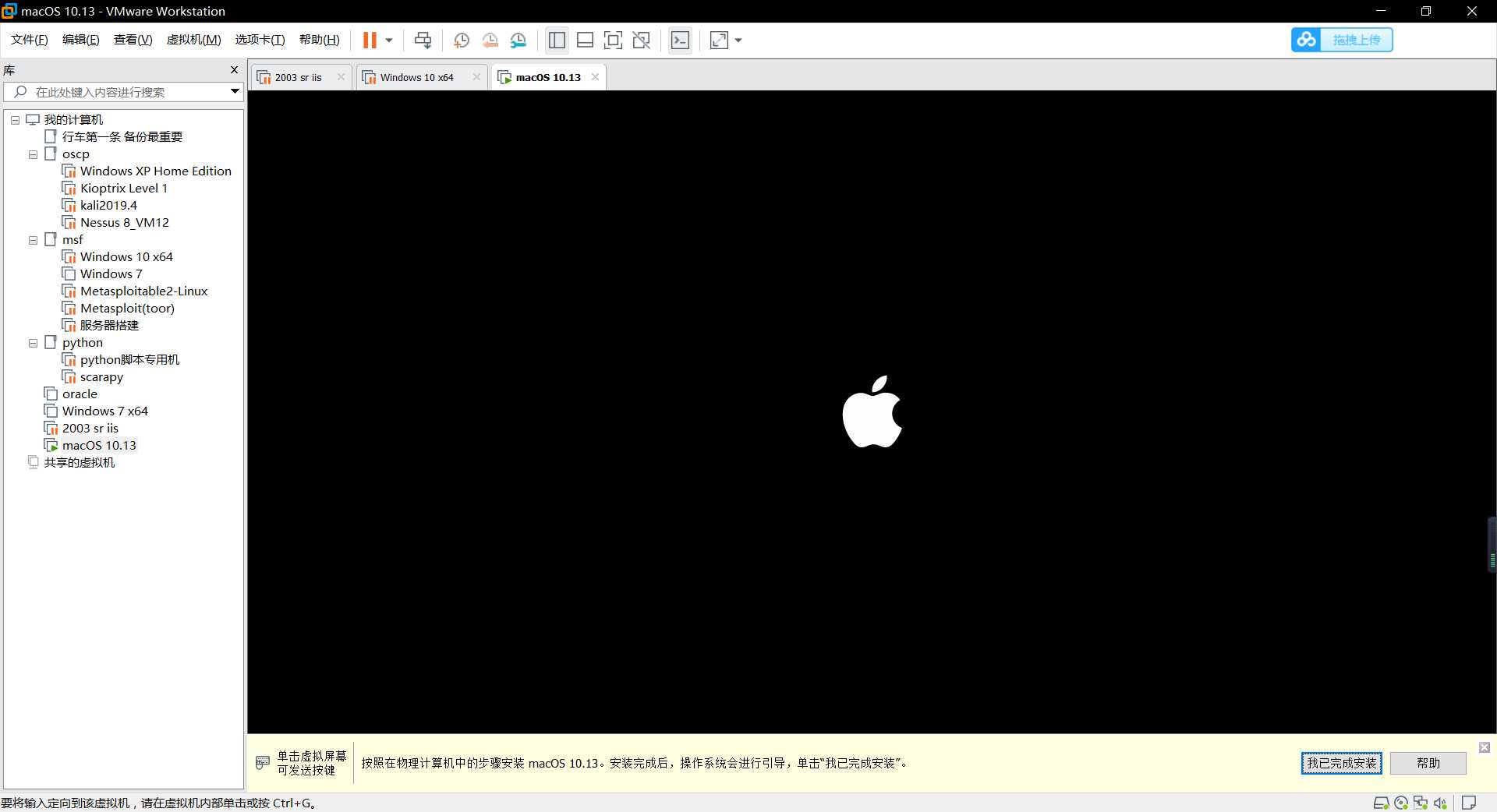
Task: Click the hard disk status icon
Action: 1381,803
